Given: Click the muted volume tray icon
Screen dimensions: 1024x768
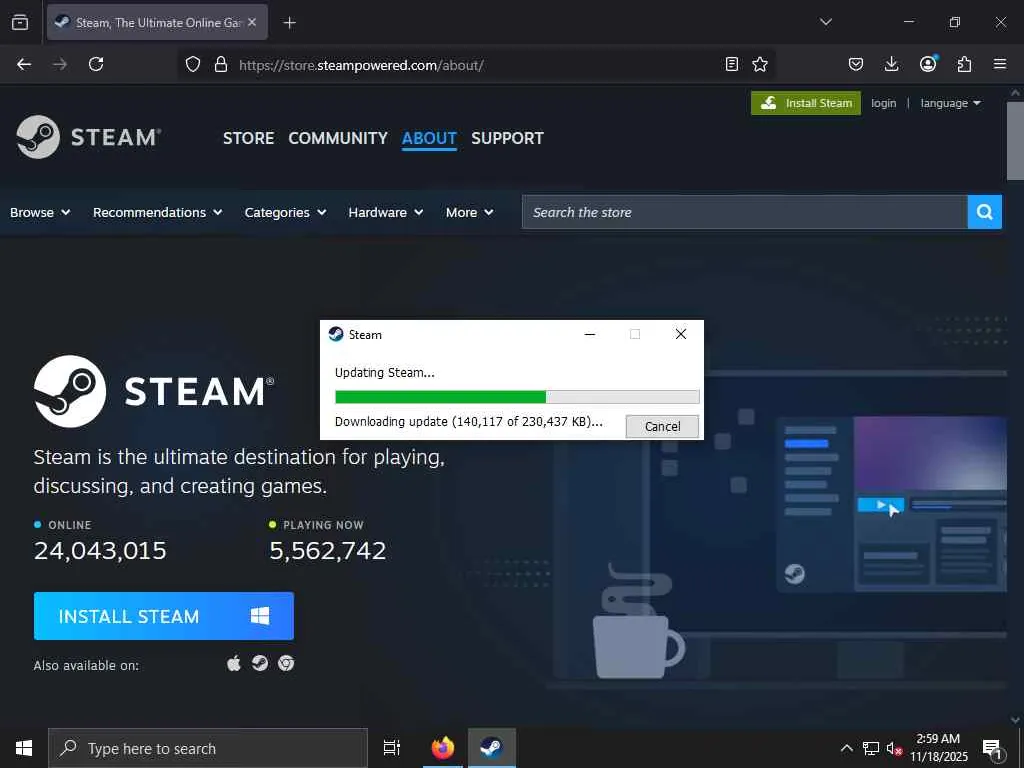Looking at the screenshot, I should point(894,748).
